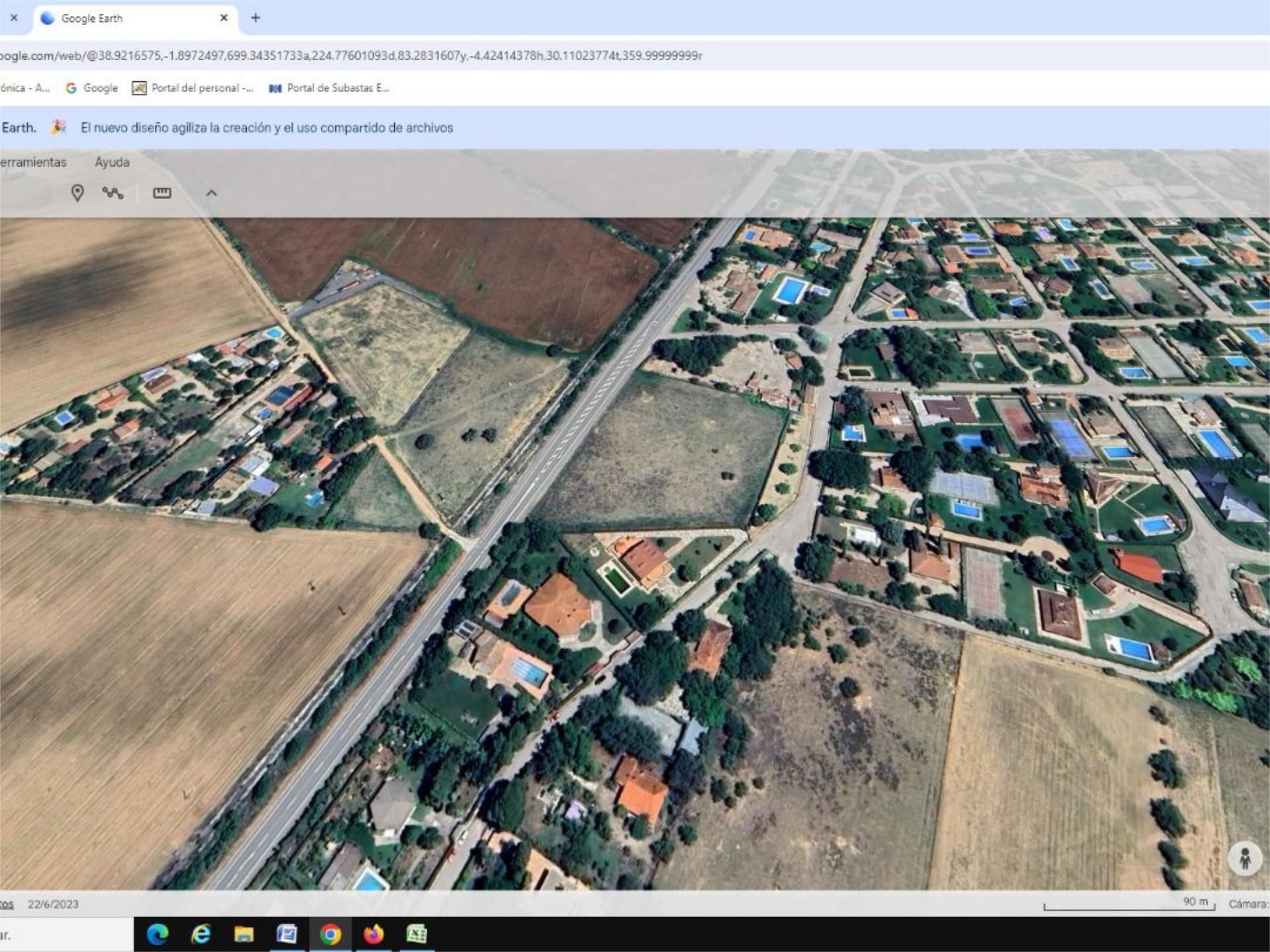Open the Herramientas menu
Image resolution: width=1270 pixels, height=952 pixels.
tap(33, 162)
